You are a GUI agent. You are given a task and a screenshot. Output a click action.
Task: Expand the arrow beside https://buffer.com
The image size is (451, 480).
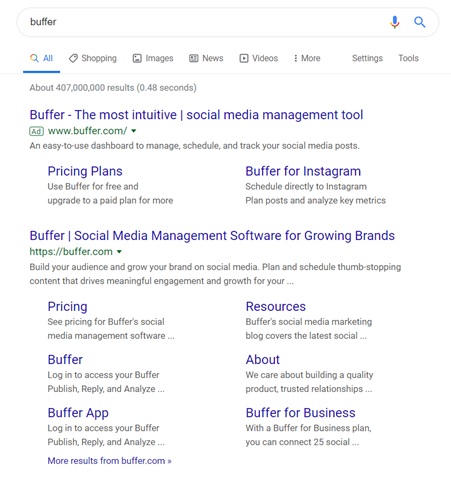[119, 252]
